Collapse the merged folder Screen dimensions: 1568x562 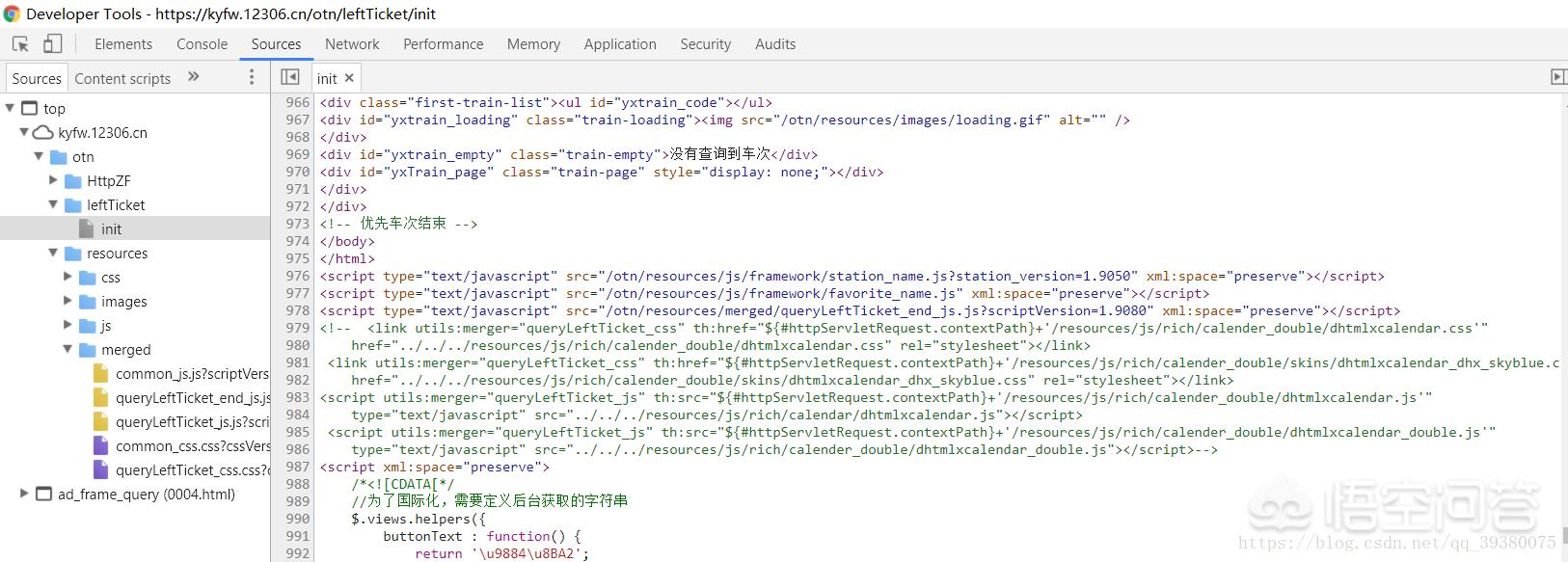(68, 349)
